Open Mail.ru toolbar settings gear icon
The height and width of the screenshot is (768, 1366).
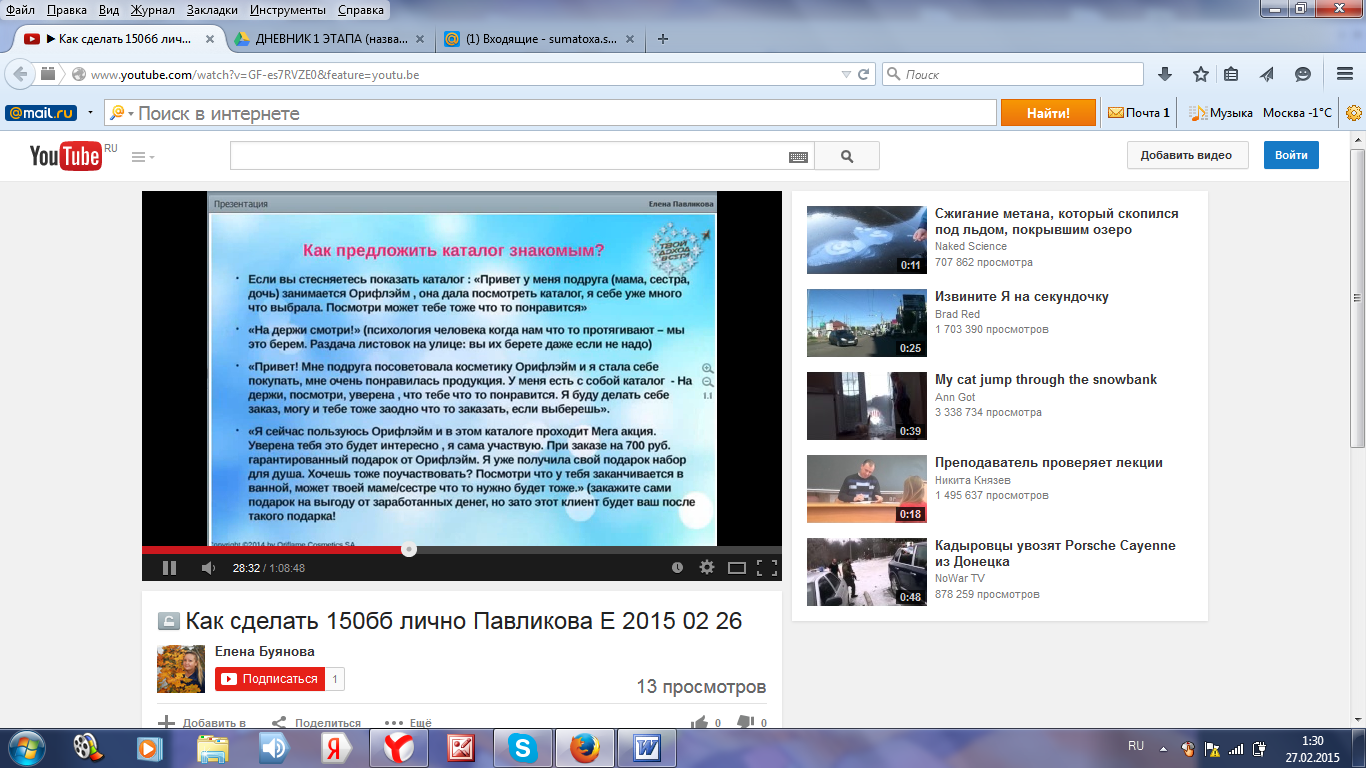coord(1354,113)
